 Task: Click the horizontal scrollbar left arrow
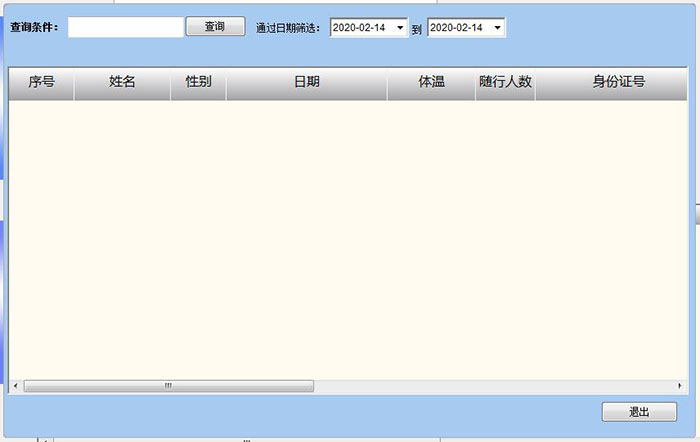tap(14, 386)
